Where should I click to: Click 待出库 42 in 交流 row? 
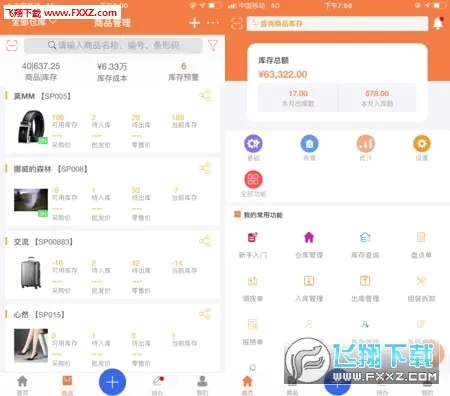pyautogui.click(x=136, y=263)
